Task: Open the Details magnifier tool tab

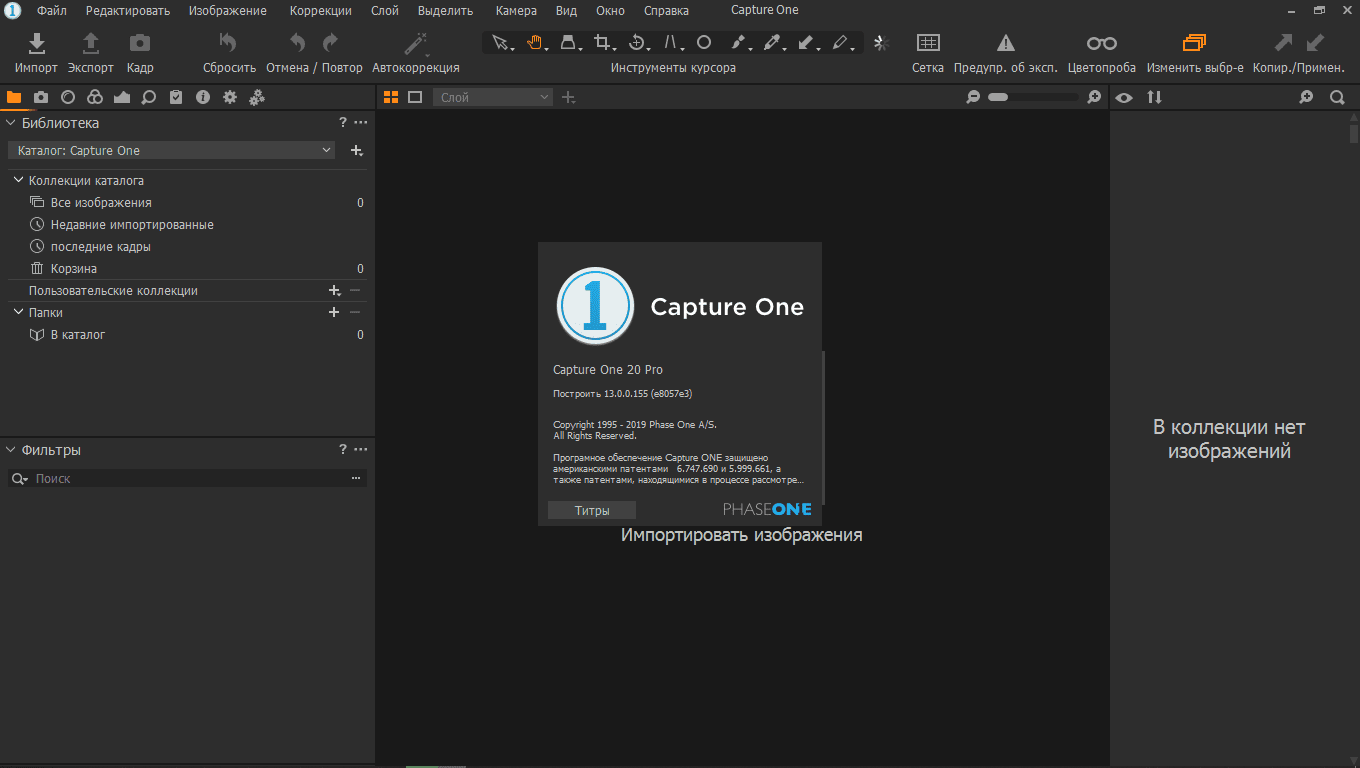Action: click(x=149, y=97)
